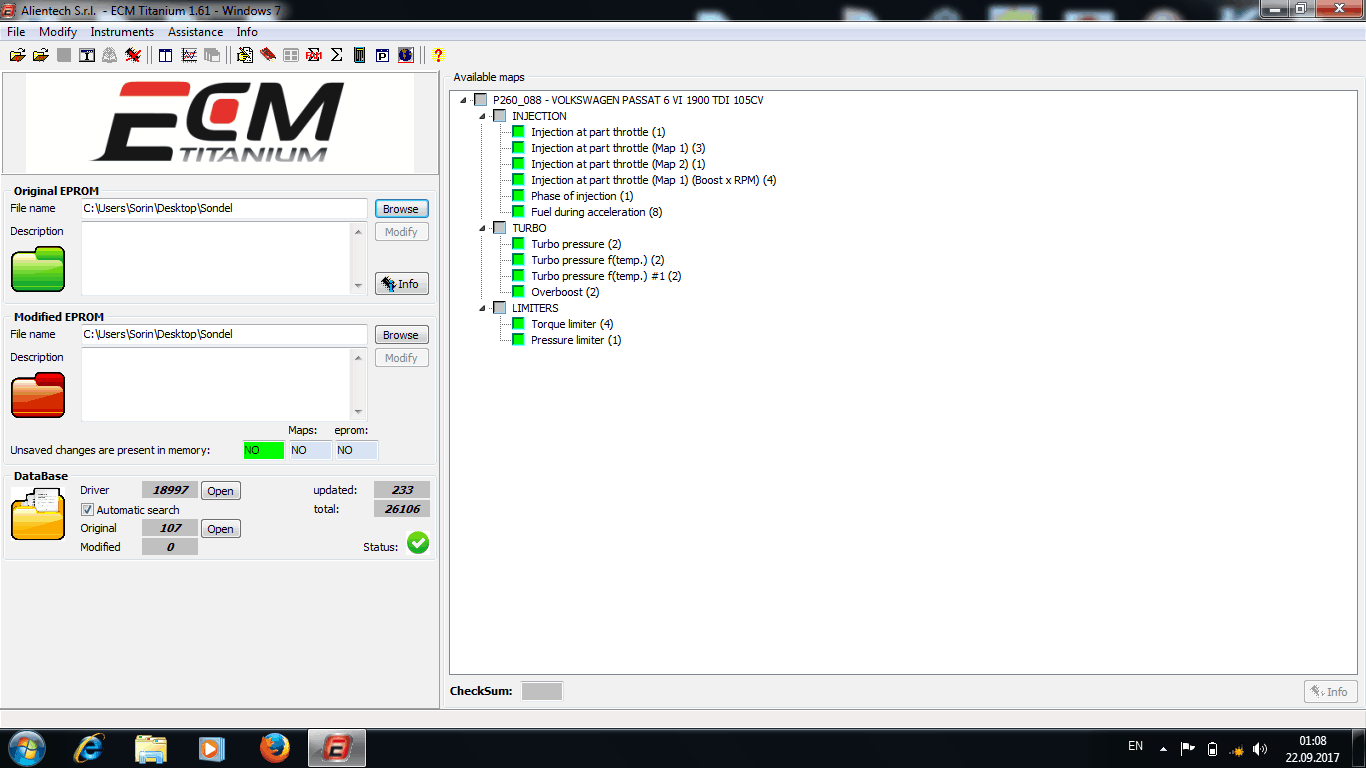Screen dimensions: 1366x768
Task: Click the greyed stacked windows toolbar icon
Action: pos(212,55)
